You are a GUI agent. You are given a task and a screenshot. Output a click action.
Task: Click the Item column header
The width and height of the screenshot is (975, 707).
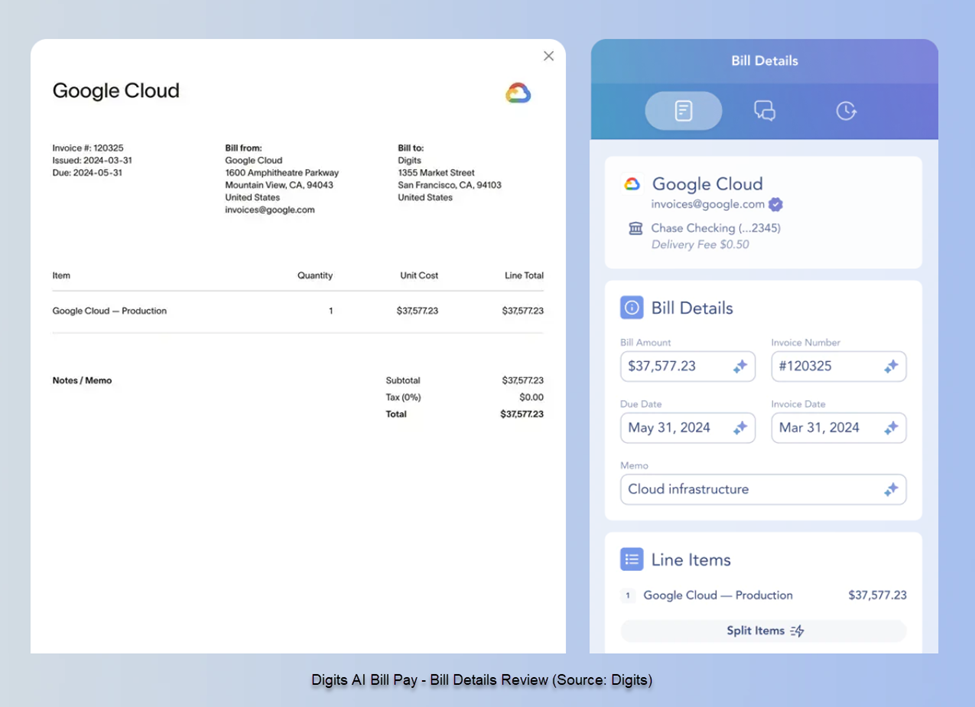coord(61,275)
